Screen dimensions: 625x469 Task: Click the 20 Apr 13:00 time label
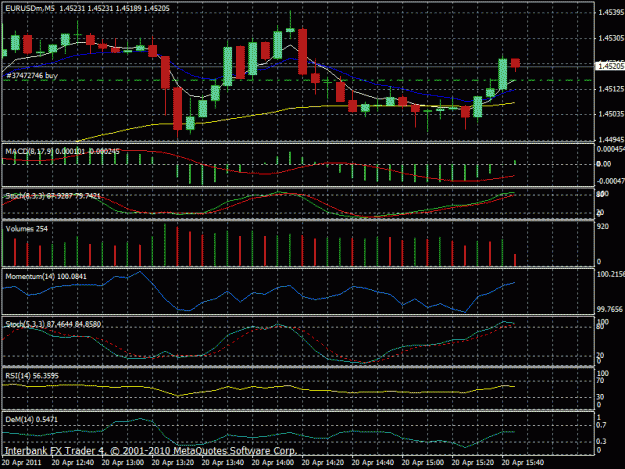pyautogui.click(x=123, y=463)
